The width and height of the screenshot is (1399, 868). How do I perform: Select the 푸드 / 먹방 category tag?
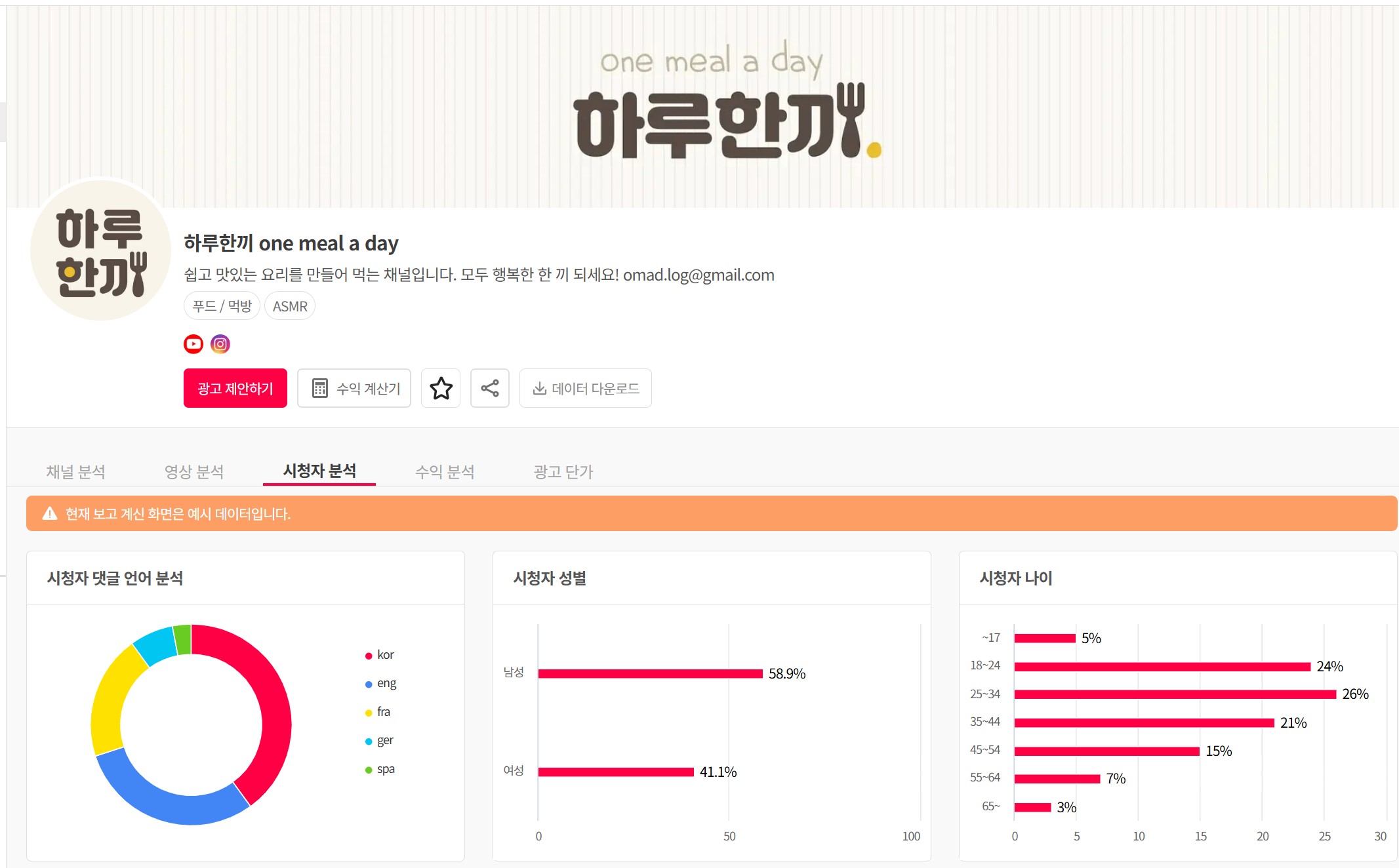(x=222, y=306)
